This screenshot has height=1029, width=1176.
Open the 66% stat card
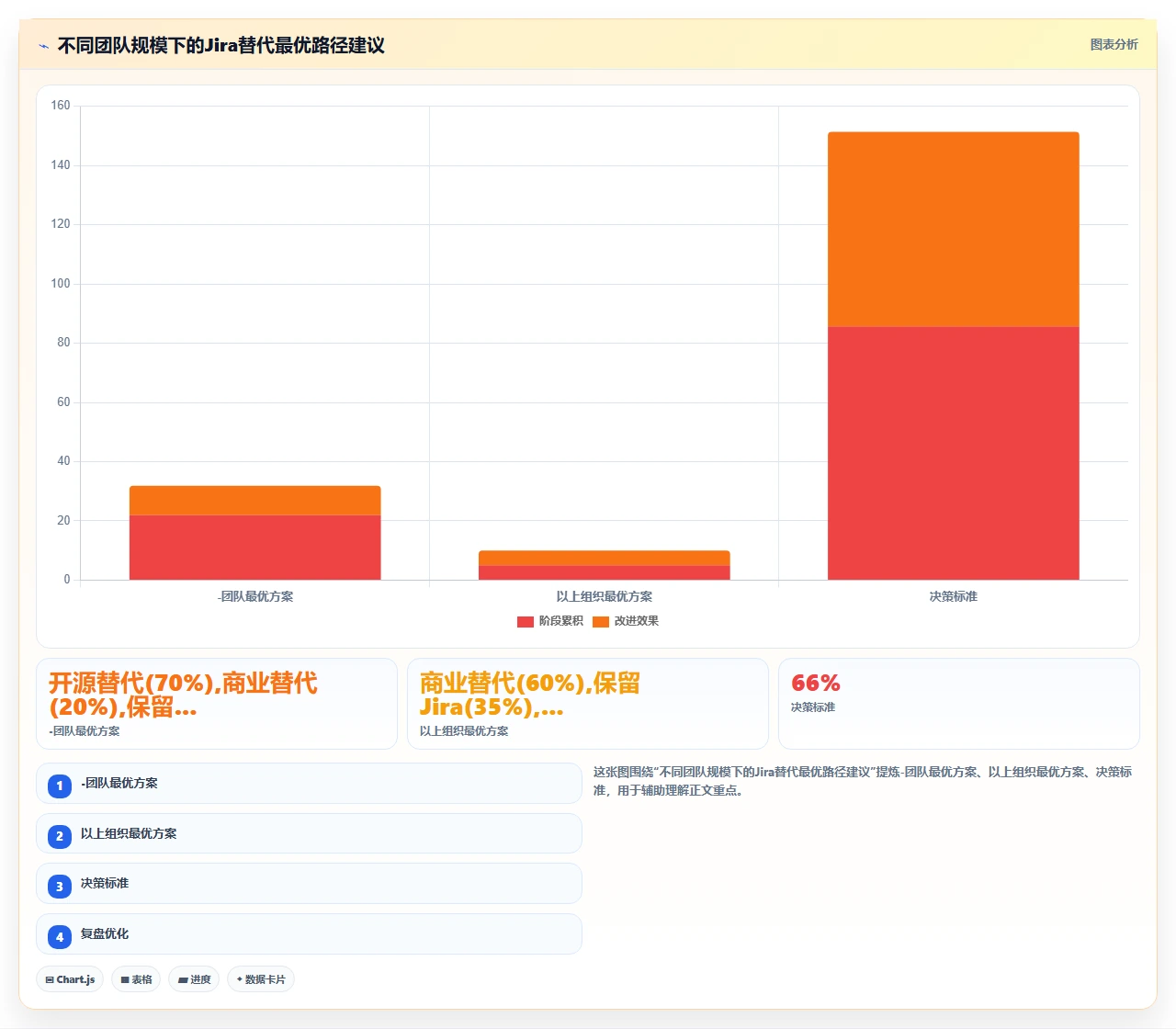[x=959, y=704]
